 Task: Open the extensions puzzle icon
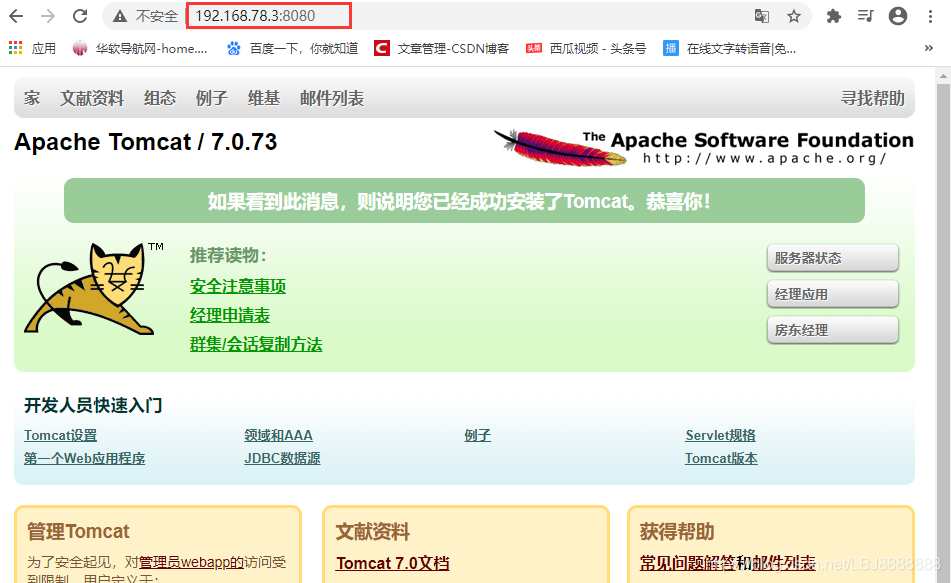point(834,16)
